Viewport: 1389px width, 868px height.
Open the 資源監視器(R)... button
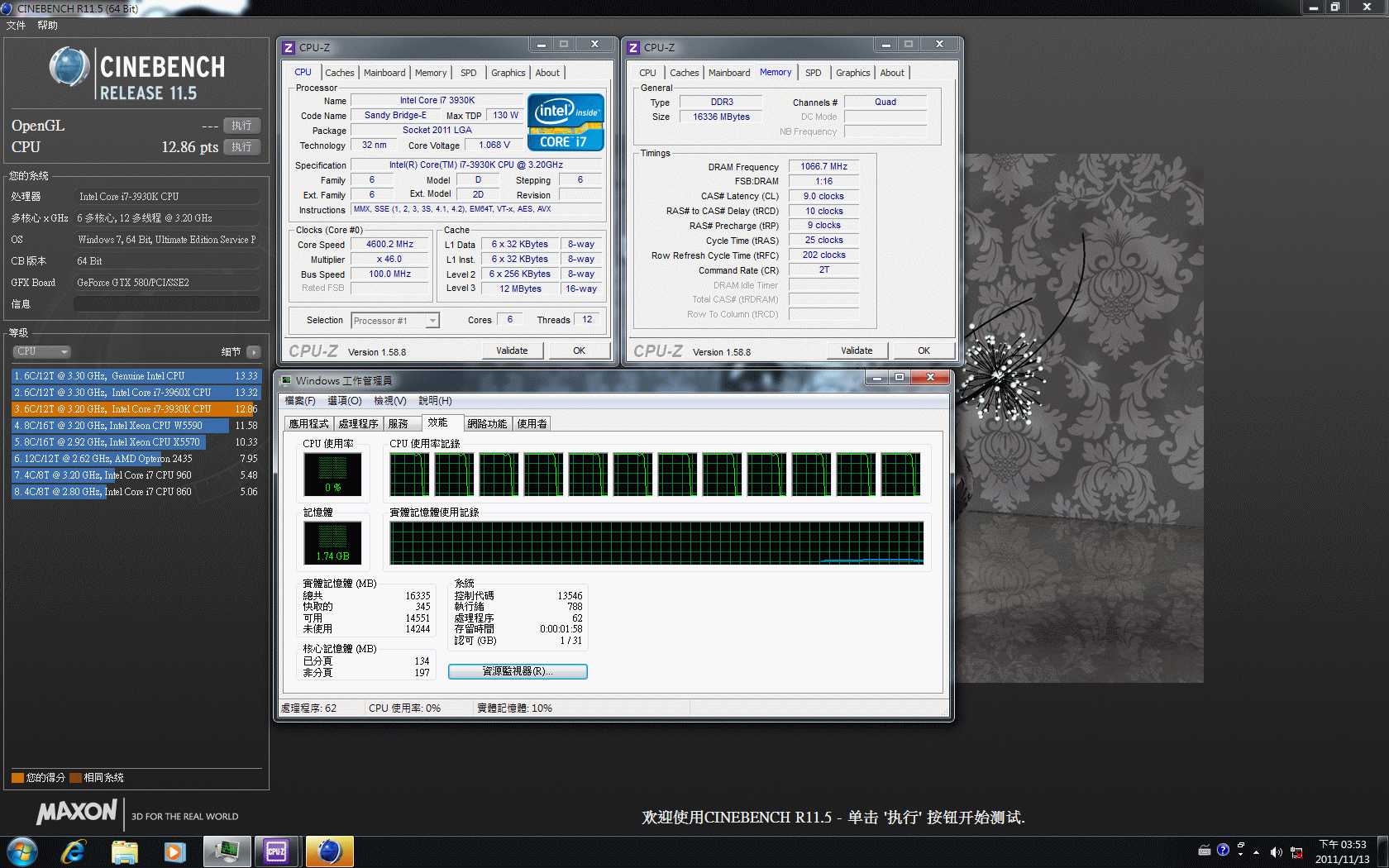click(x=518, y=671)
